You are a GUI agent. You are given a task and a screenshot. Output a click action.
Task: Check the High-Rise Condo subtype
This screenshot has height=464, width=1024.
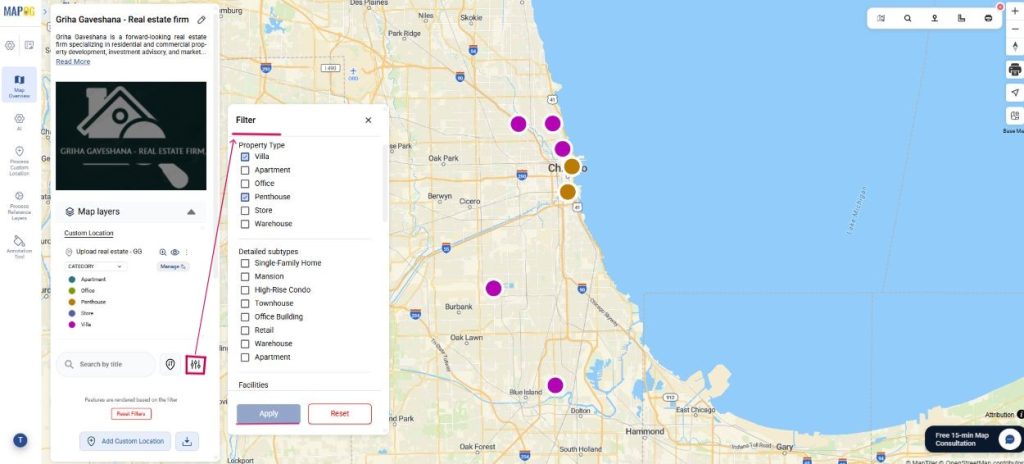point(245,290)
